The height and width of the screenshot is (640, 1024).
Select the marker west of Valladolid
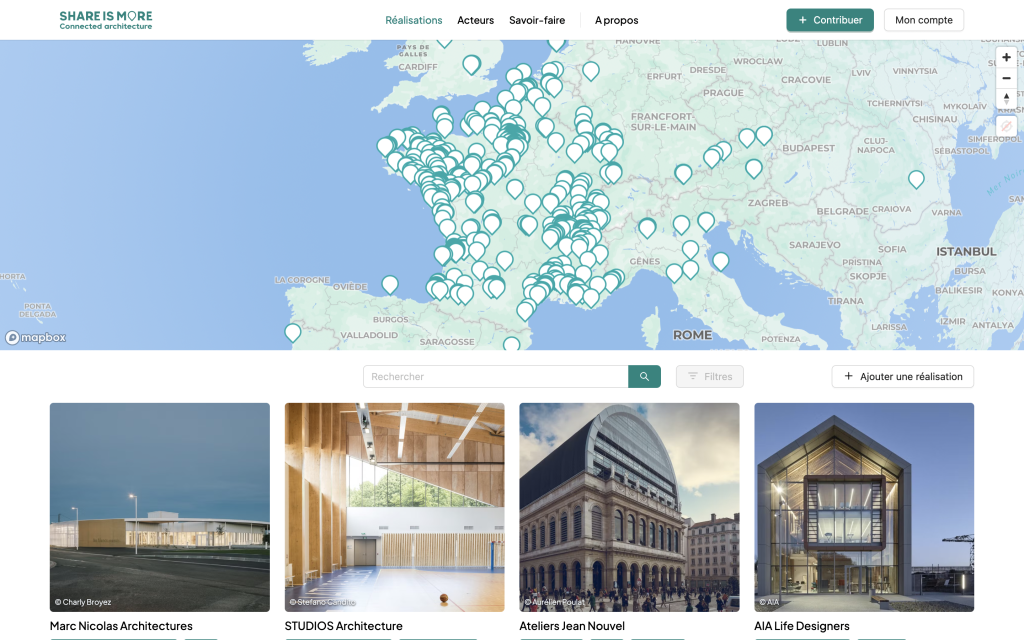(293, 332)
